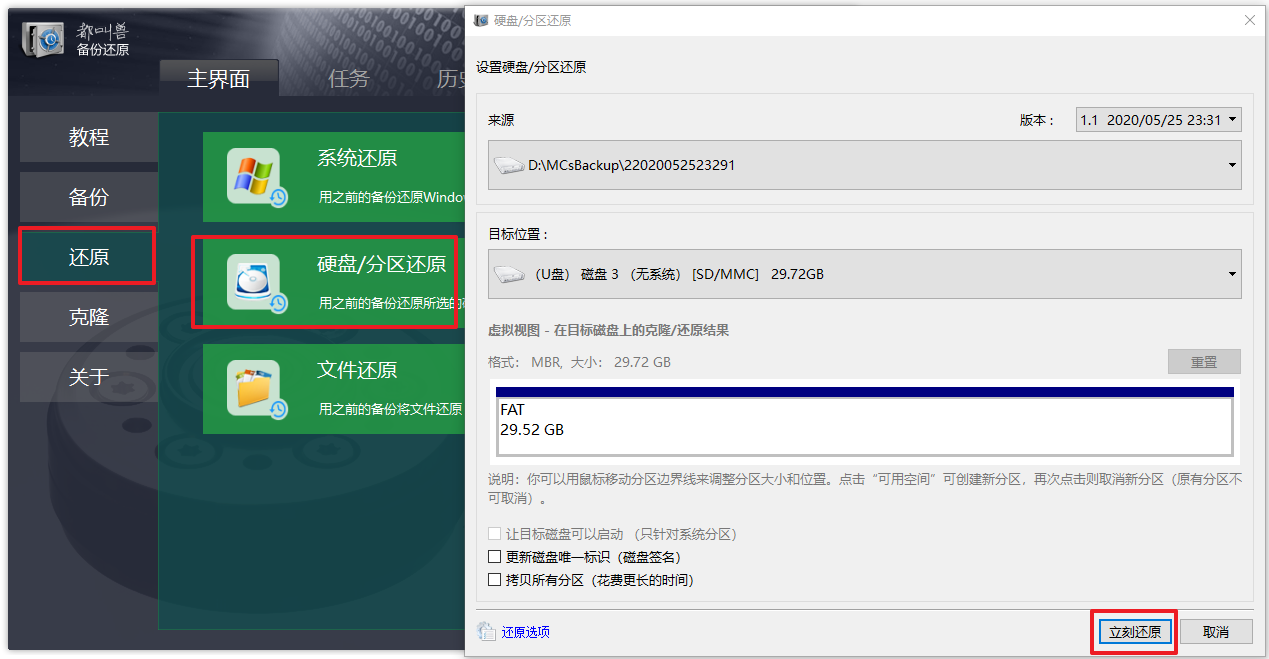
Task: Click the source backup drive icon
Action: (510, 165)
